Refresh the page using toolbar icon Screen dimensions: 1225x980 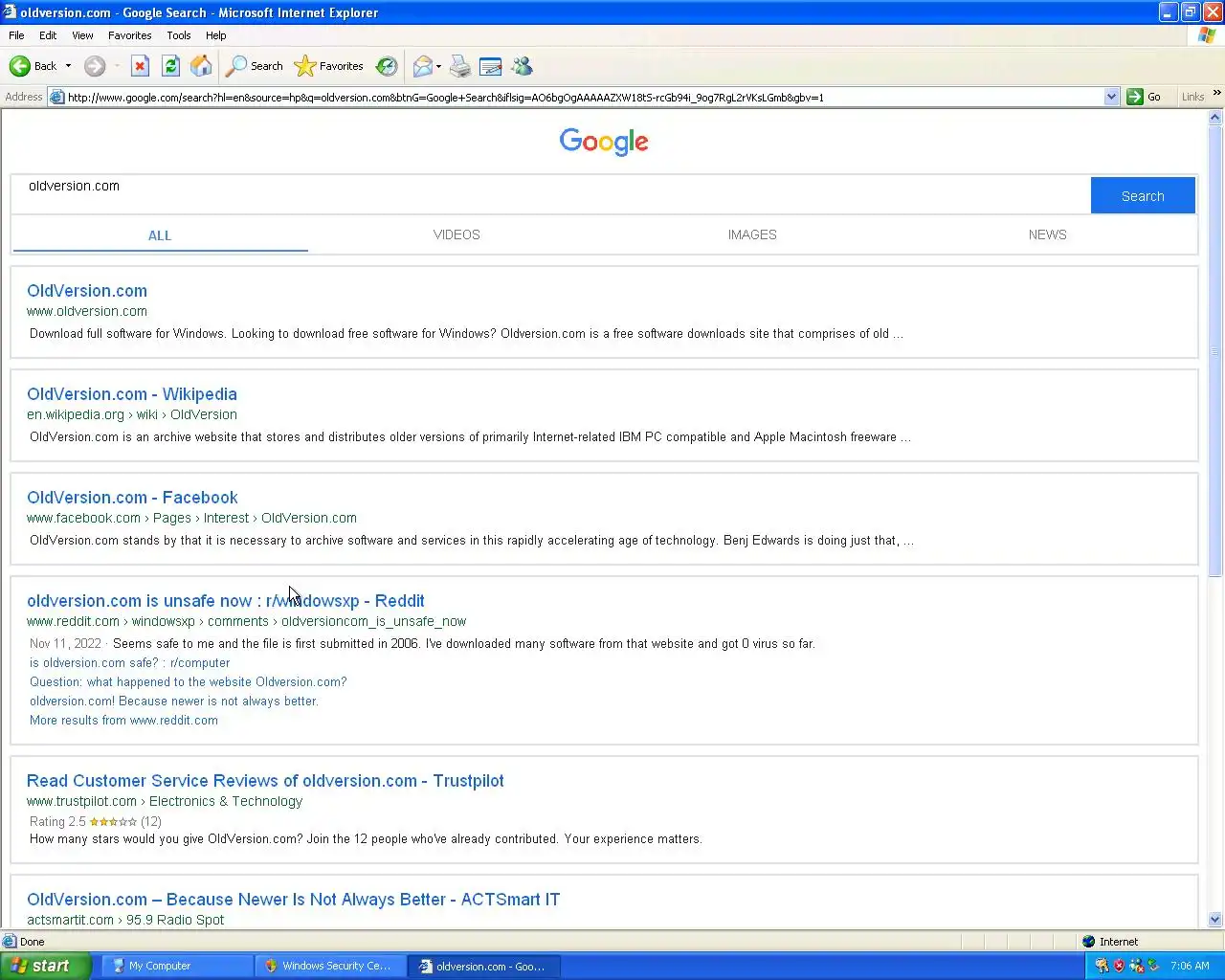tap(170, 66)
